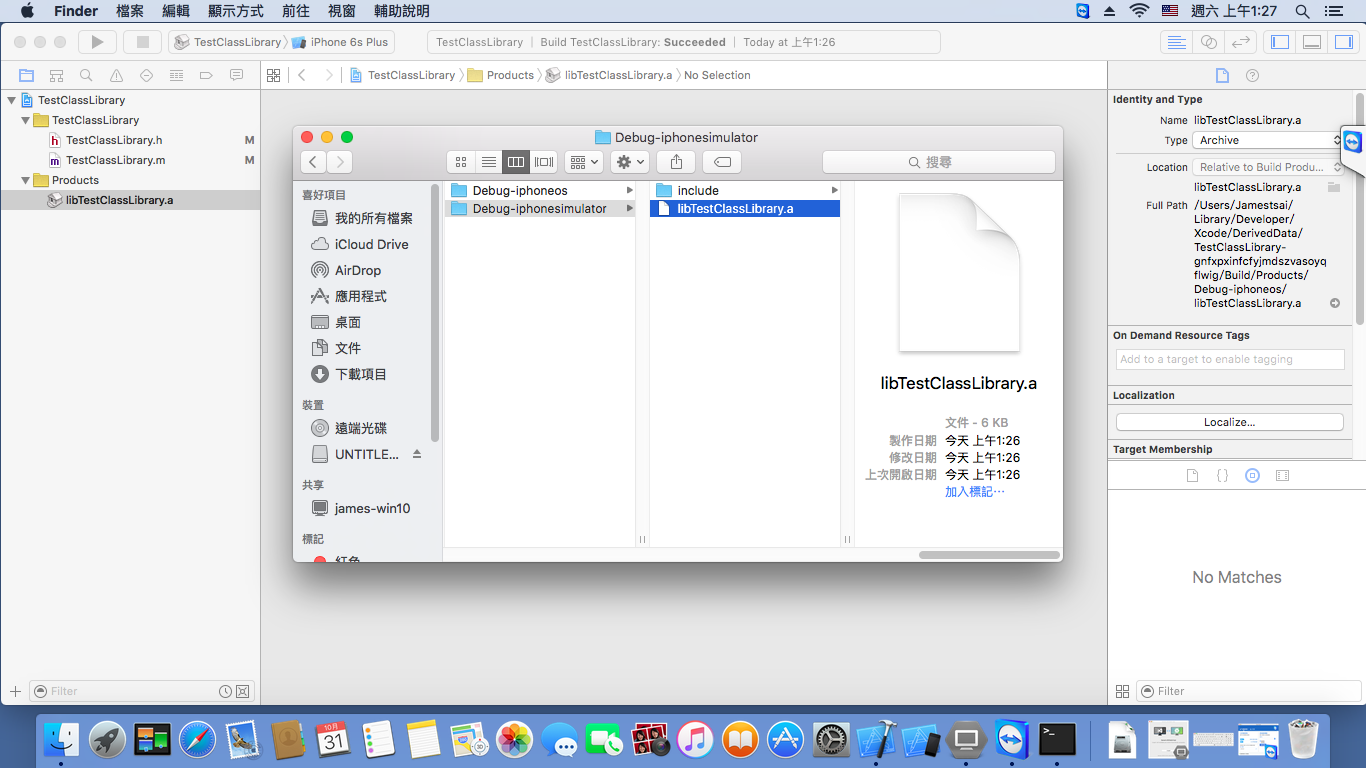1366x768 pixels.
Task: Open the Issue navigator warning icon
Action: pos(116,75)
